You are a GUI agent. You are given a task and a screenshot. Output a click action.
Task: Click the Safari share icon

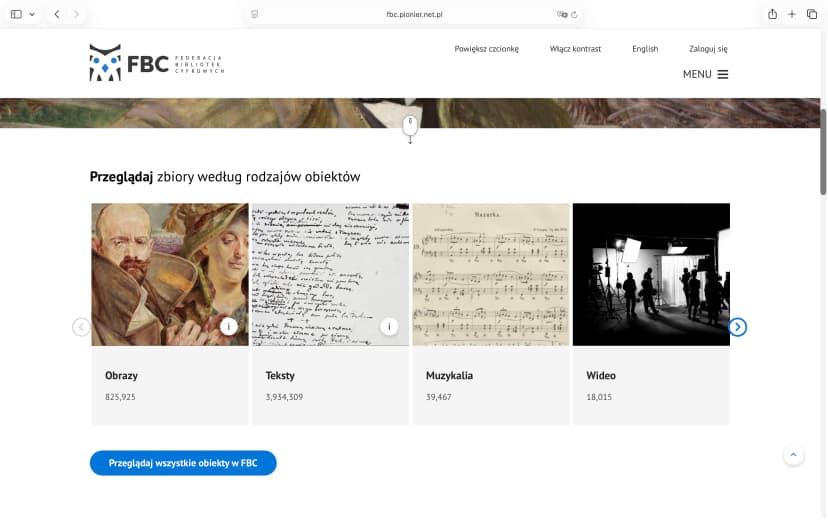tap(772, 14)
